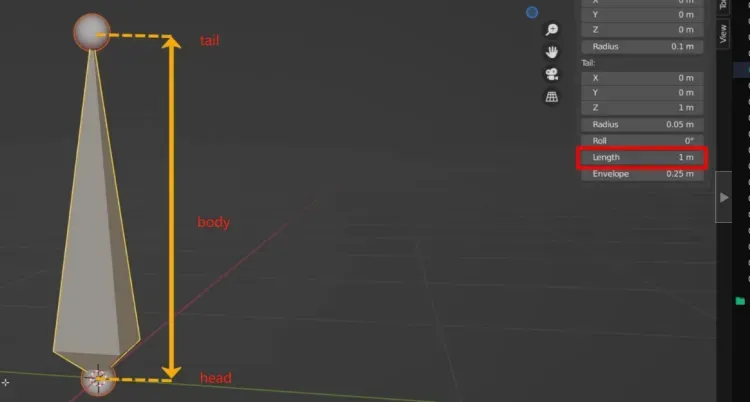Viewport: 750px width, 402px height.
Task: Click the blue Z axis gizmo circle
Action: pos(532,12)
